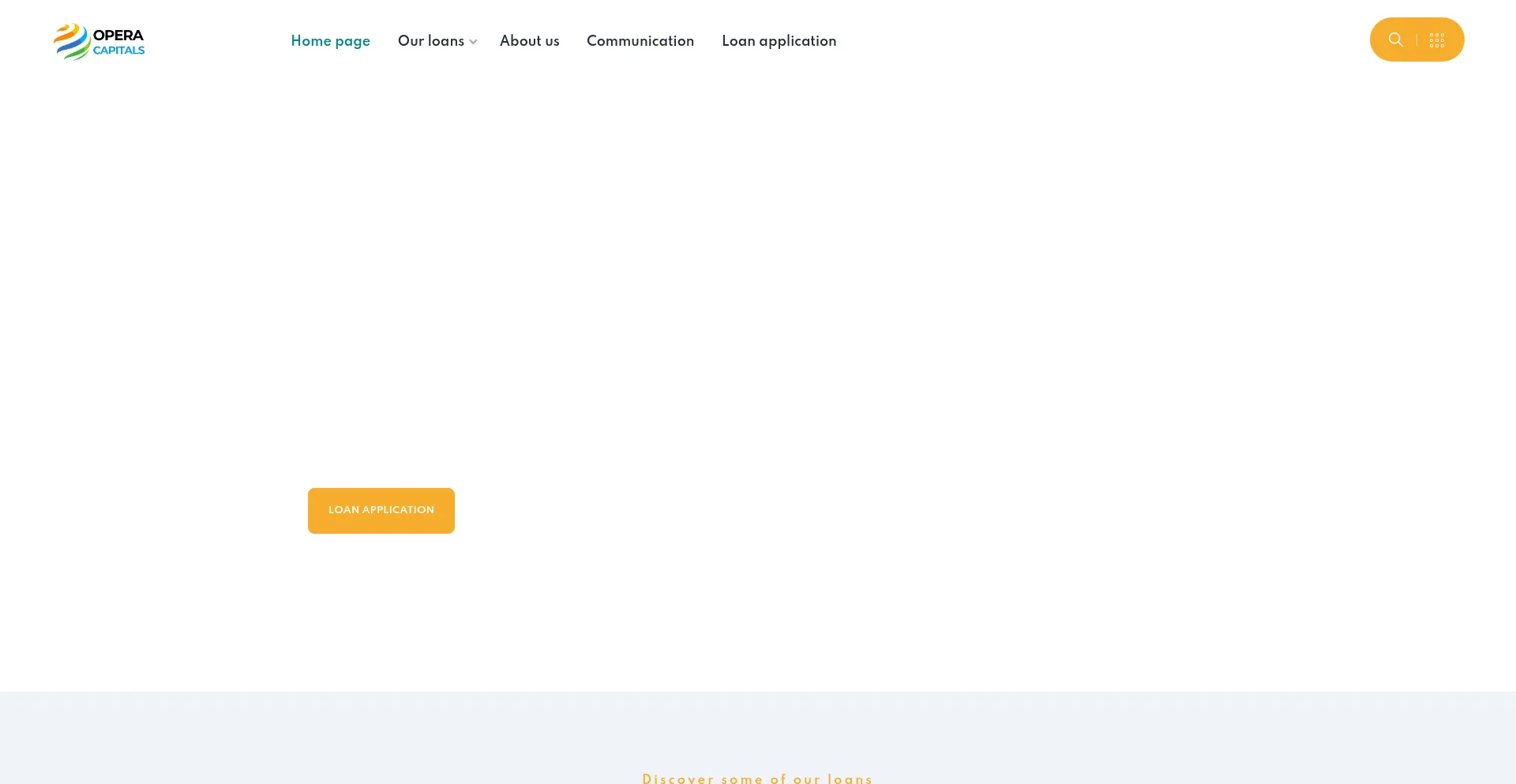1516x784 pixels.
Task: Go to the Home page menu item
Action: pyautogui.click(x=330, y=41)
